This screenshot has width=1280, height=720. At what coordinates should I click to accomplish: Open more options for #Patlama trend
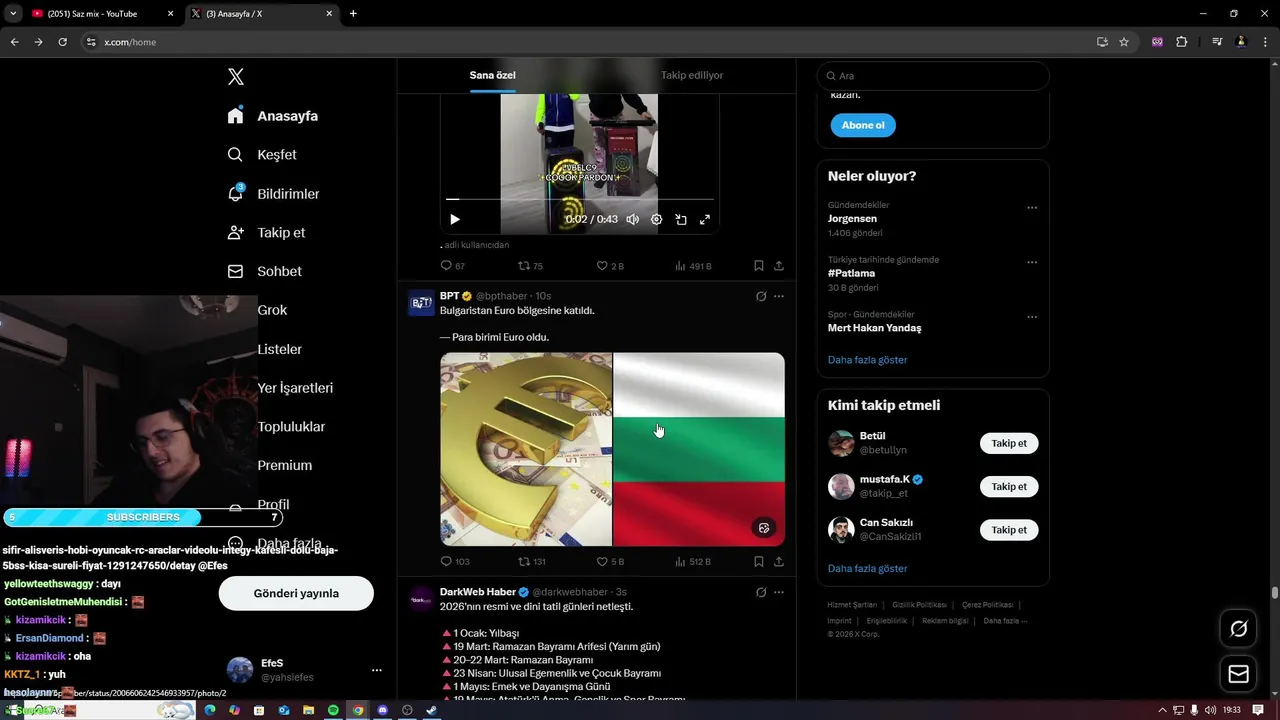point(1032,263)
